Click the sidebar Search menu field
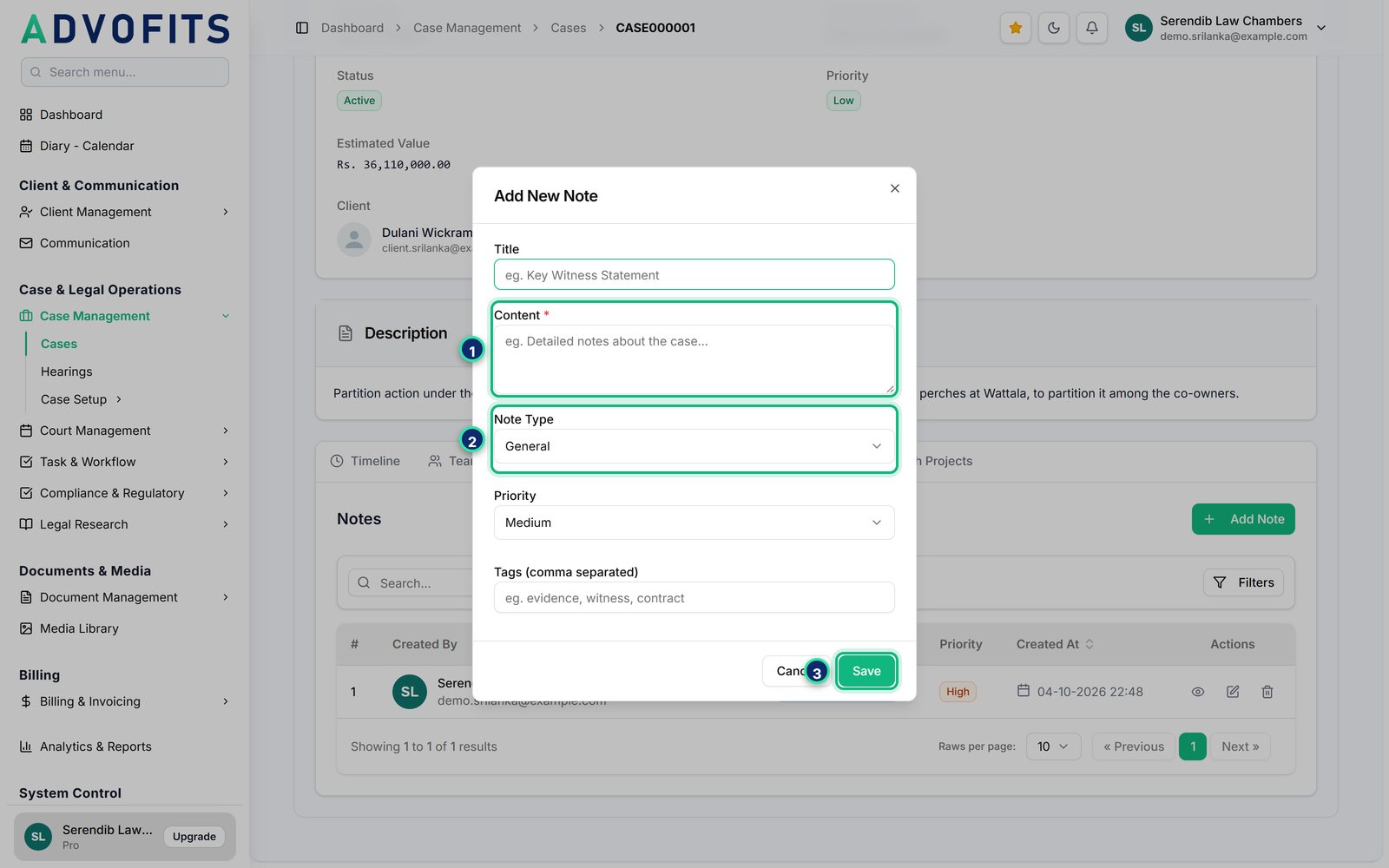 [125, 72]
